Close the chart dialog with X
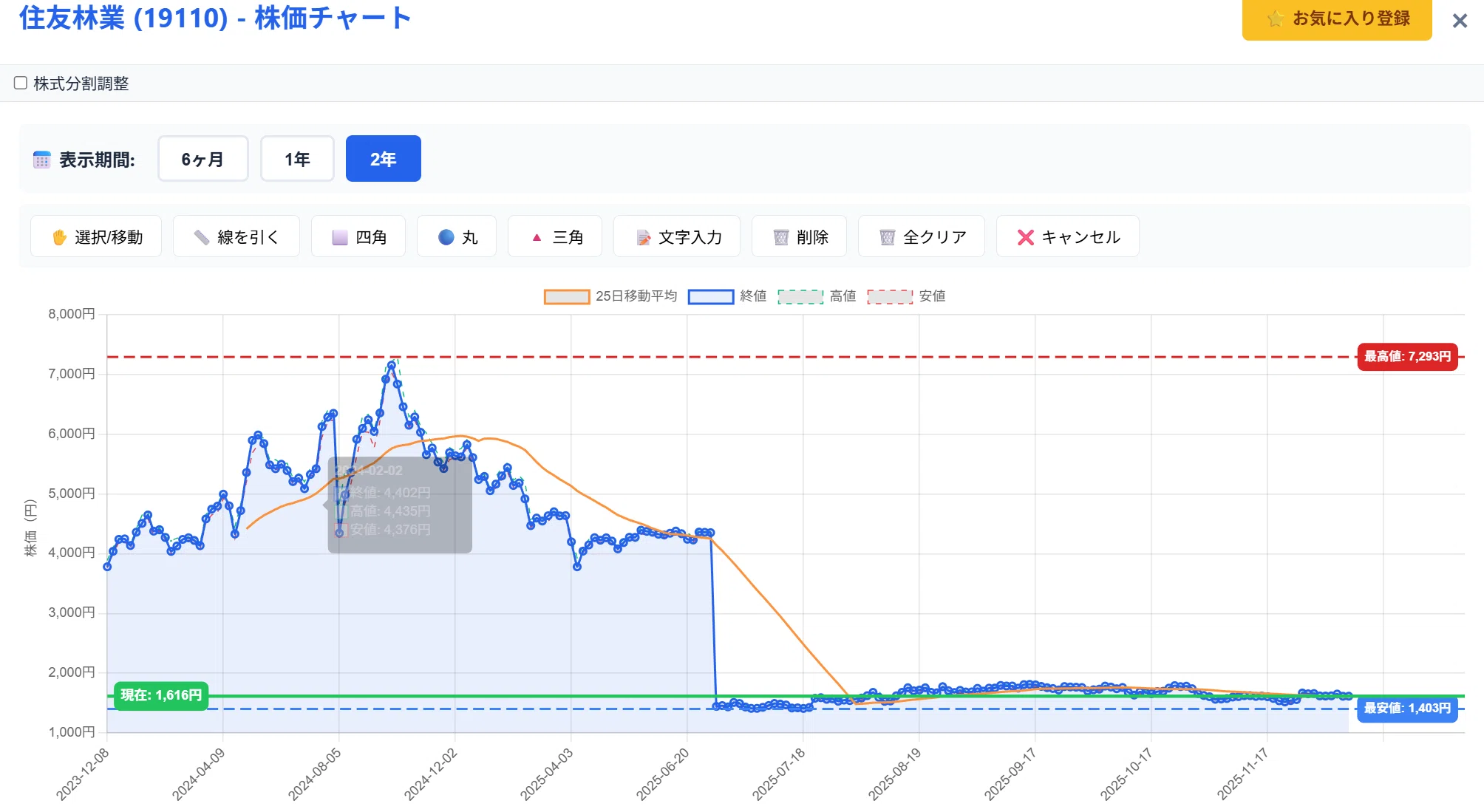 (1460, 21)
